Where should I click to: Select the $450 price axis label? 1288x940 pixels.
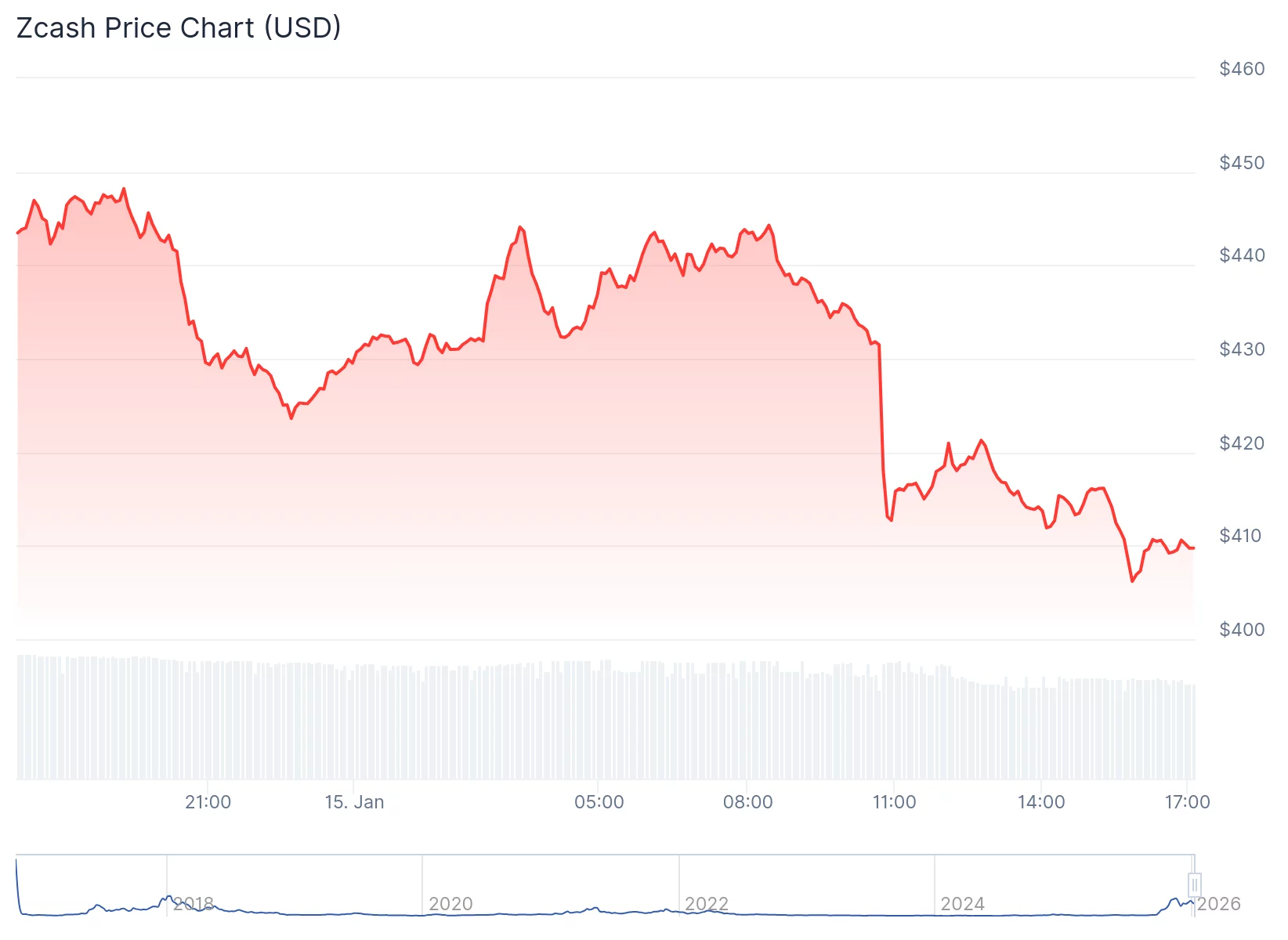click(x=1242, y=163)
